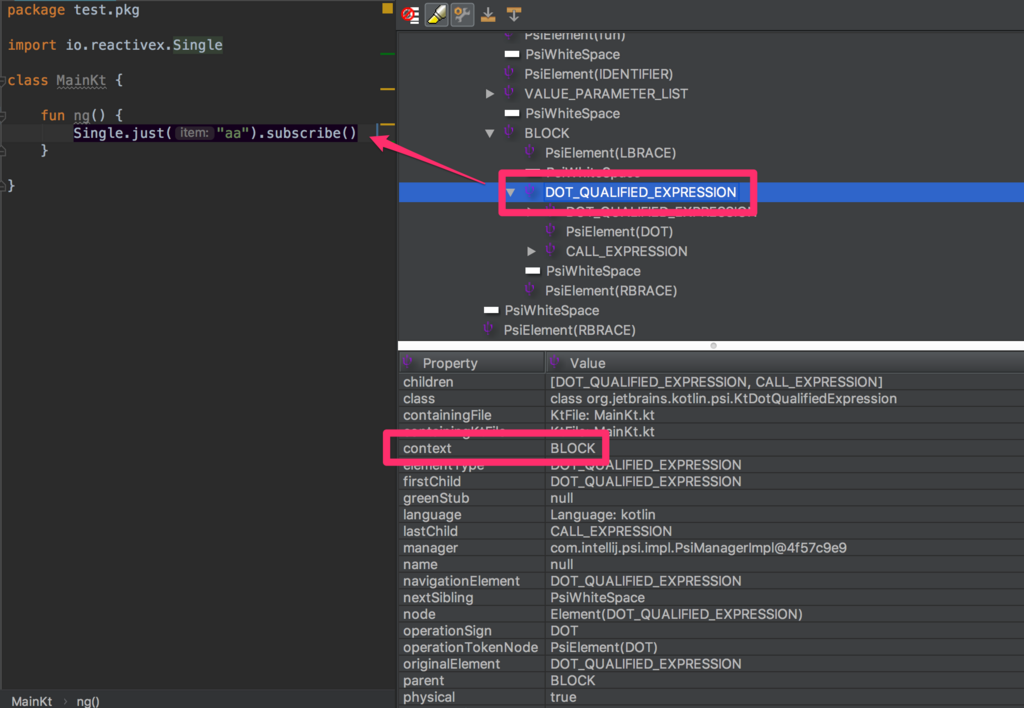Click the node value Element(DOT_QUALIFIED_EXPRESSION)
This screenshot has height=708, width=1024.
point(676,615)
